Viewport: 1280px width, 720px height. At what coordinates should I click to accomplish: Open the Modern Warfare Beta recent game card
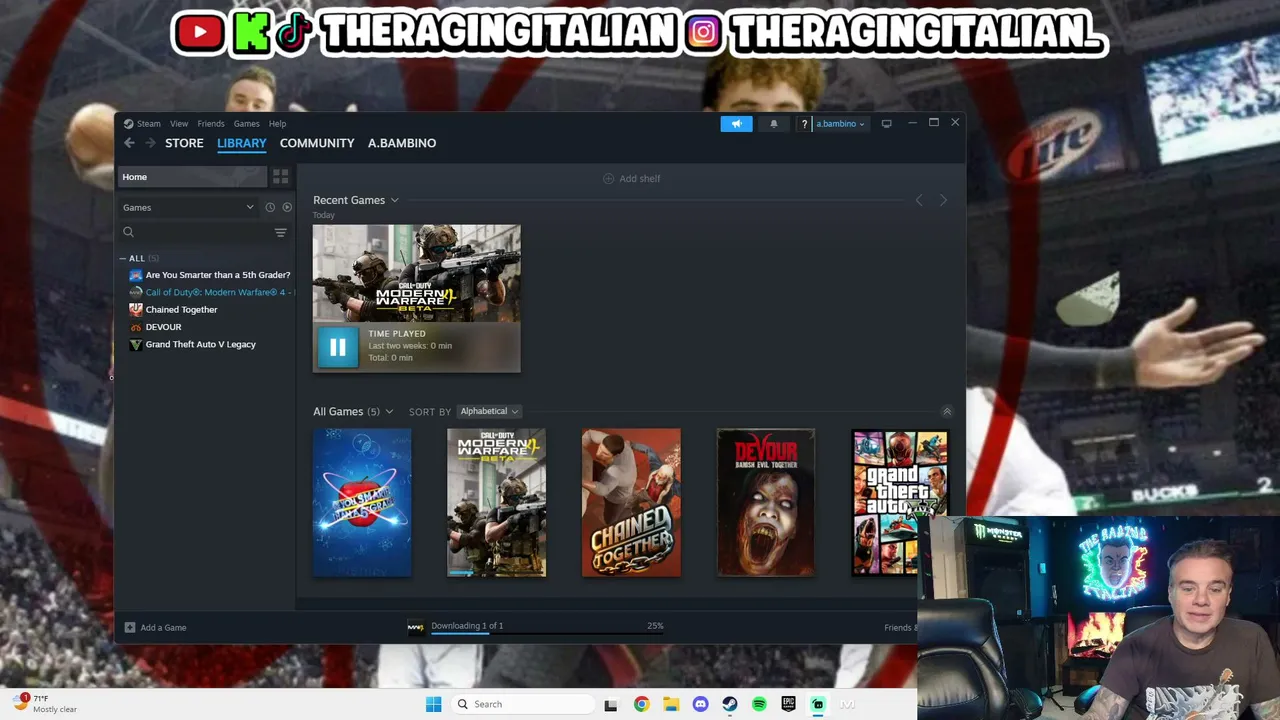(416, 273)
